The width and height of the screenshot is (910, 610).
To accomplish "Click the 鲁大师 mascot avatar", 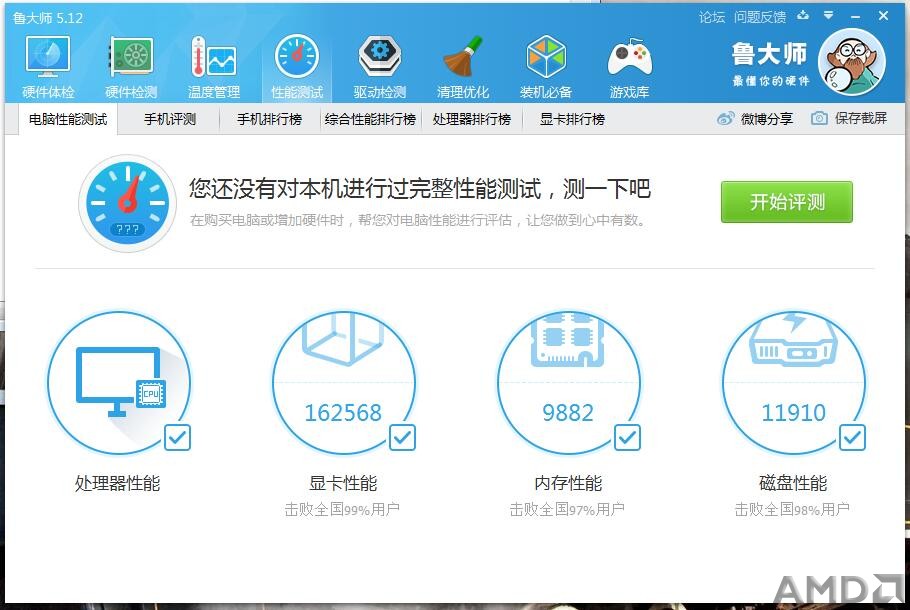I will pyautogui.click(x=851, y=62).
